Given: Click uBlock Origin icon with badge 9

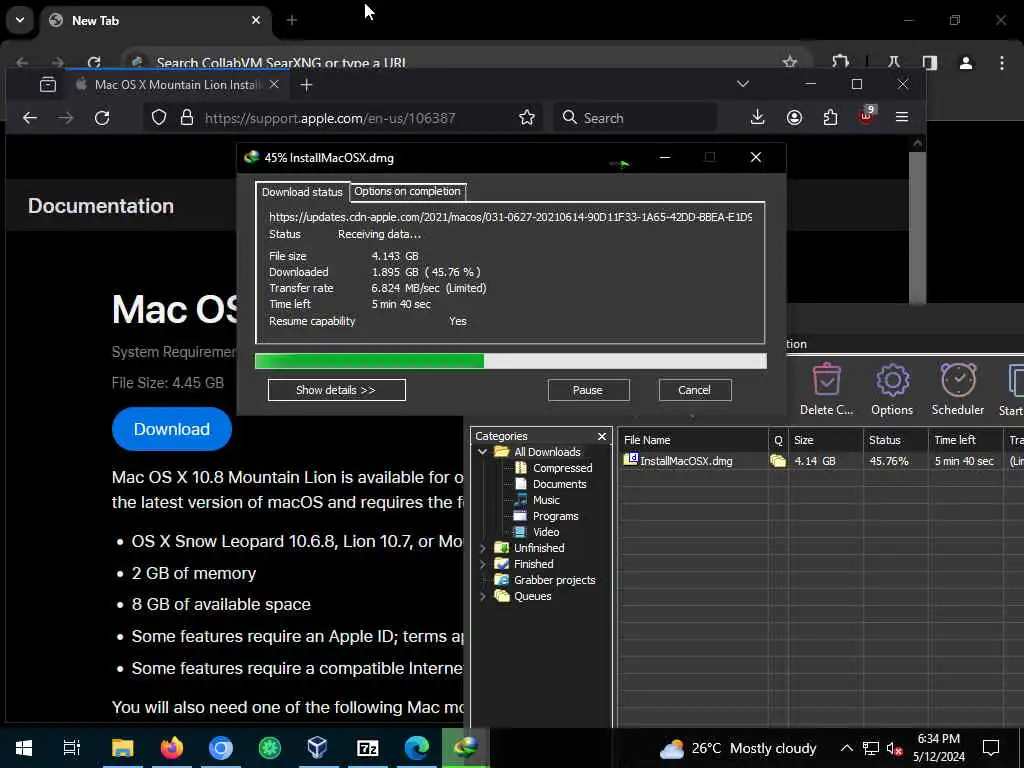Looking at the screenshot, I should 867,116.
